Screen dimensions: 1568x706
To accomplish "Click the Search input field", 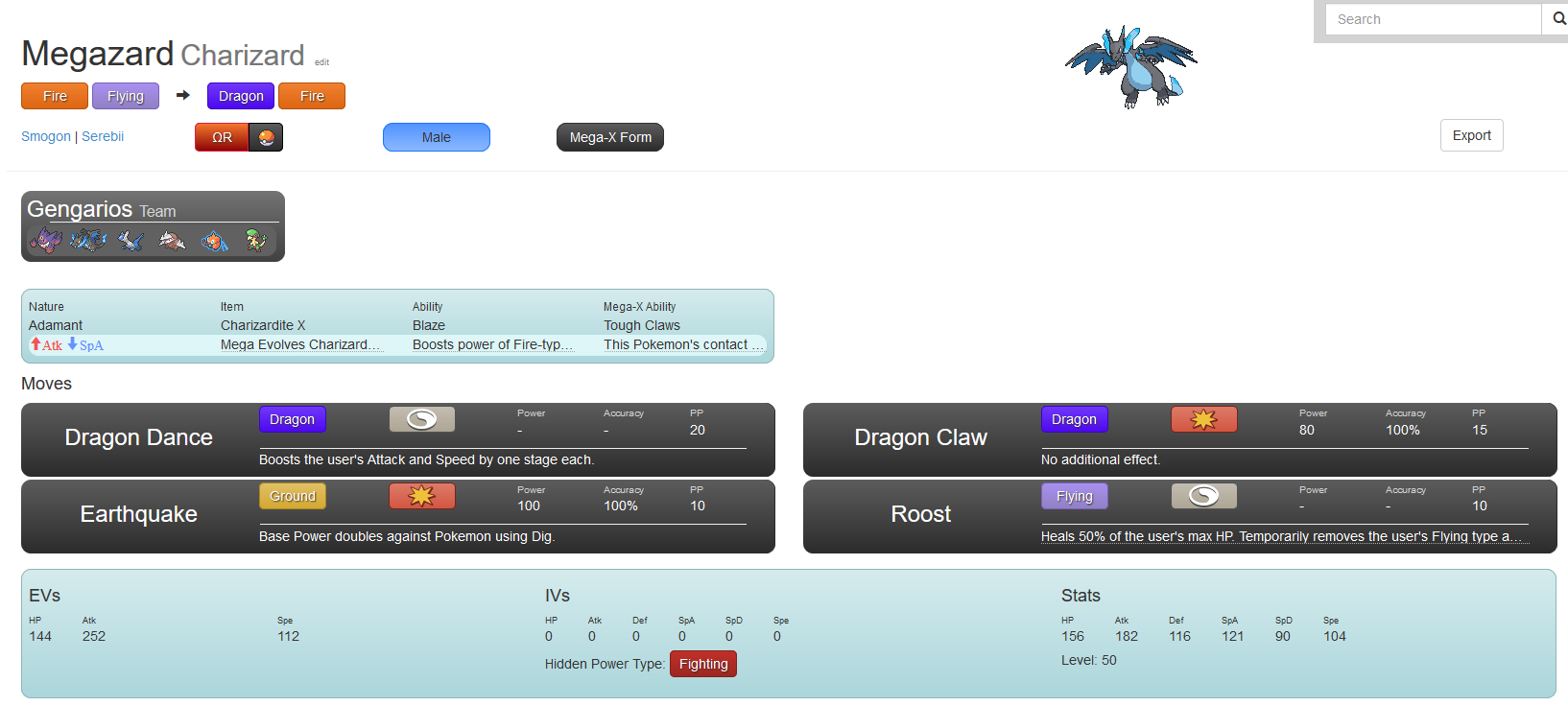I will tap(1433, 19).
